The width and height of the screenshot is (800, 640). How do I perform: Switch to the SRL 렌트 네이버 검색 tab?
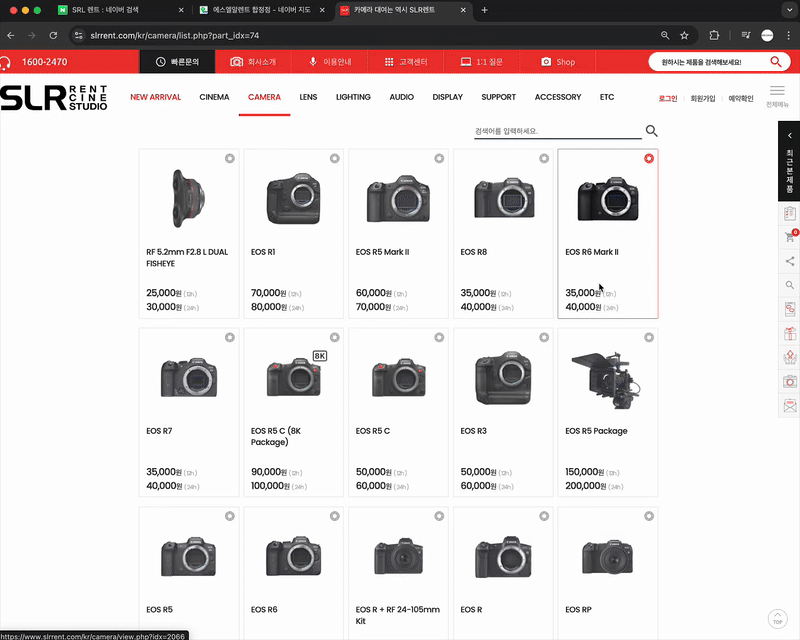pyautogui.click(x=120, y=10)
